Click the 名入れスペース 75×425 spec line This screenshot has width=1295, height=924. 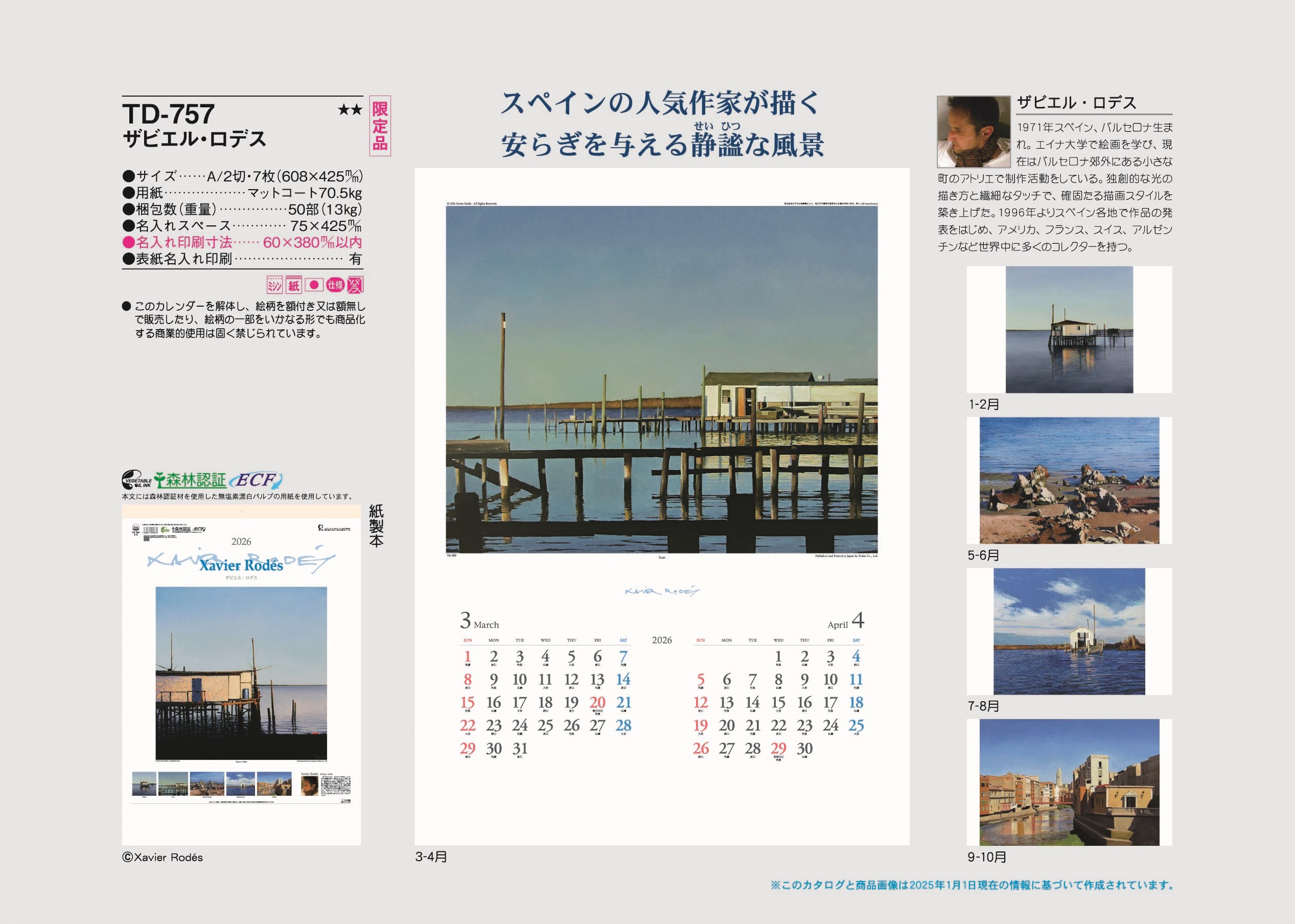coord(242,226)
